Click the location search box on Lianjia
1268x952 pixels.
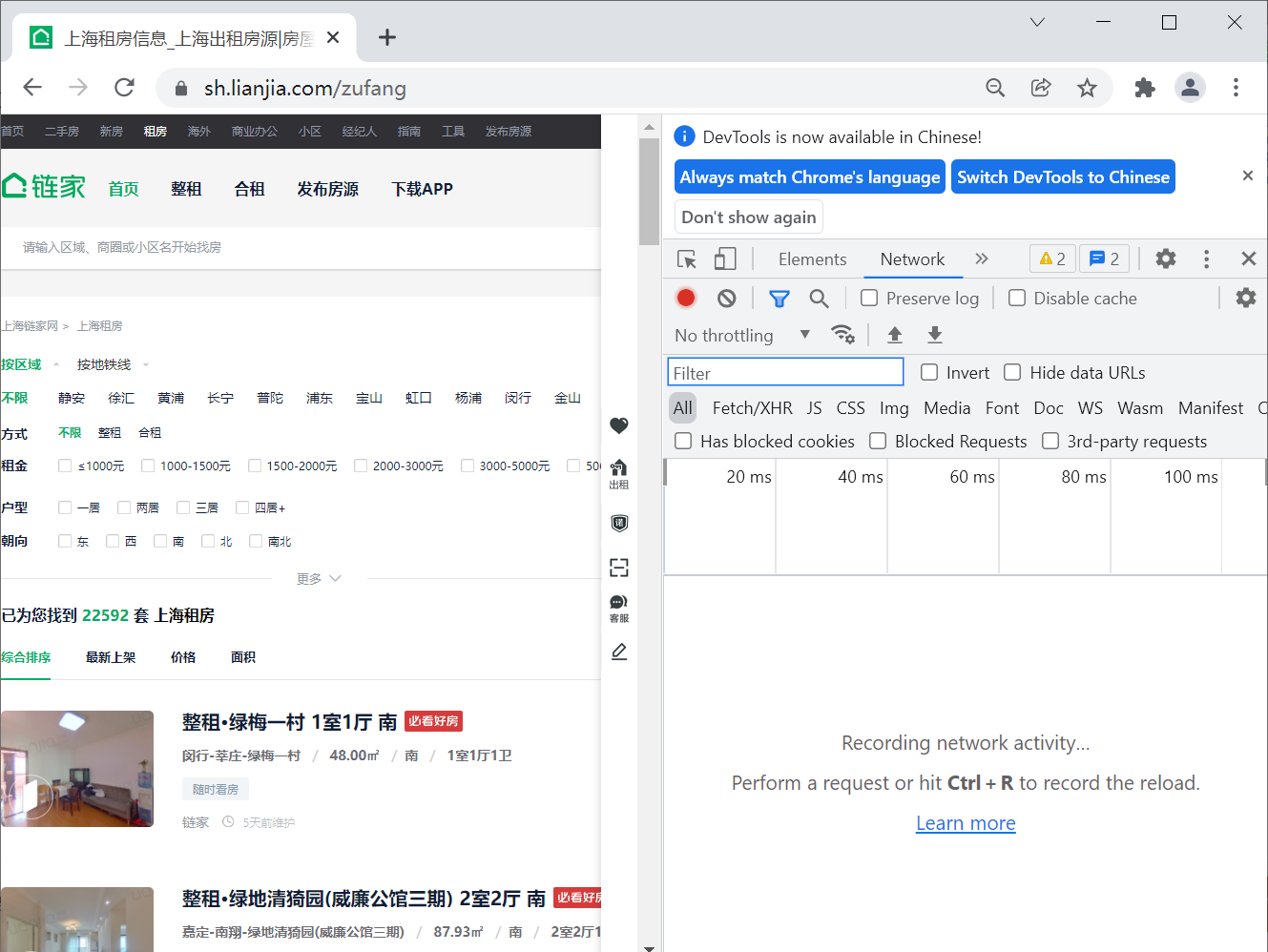(x=301, y=247)
